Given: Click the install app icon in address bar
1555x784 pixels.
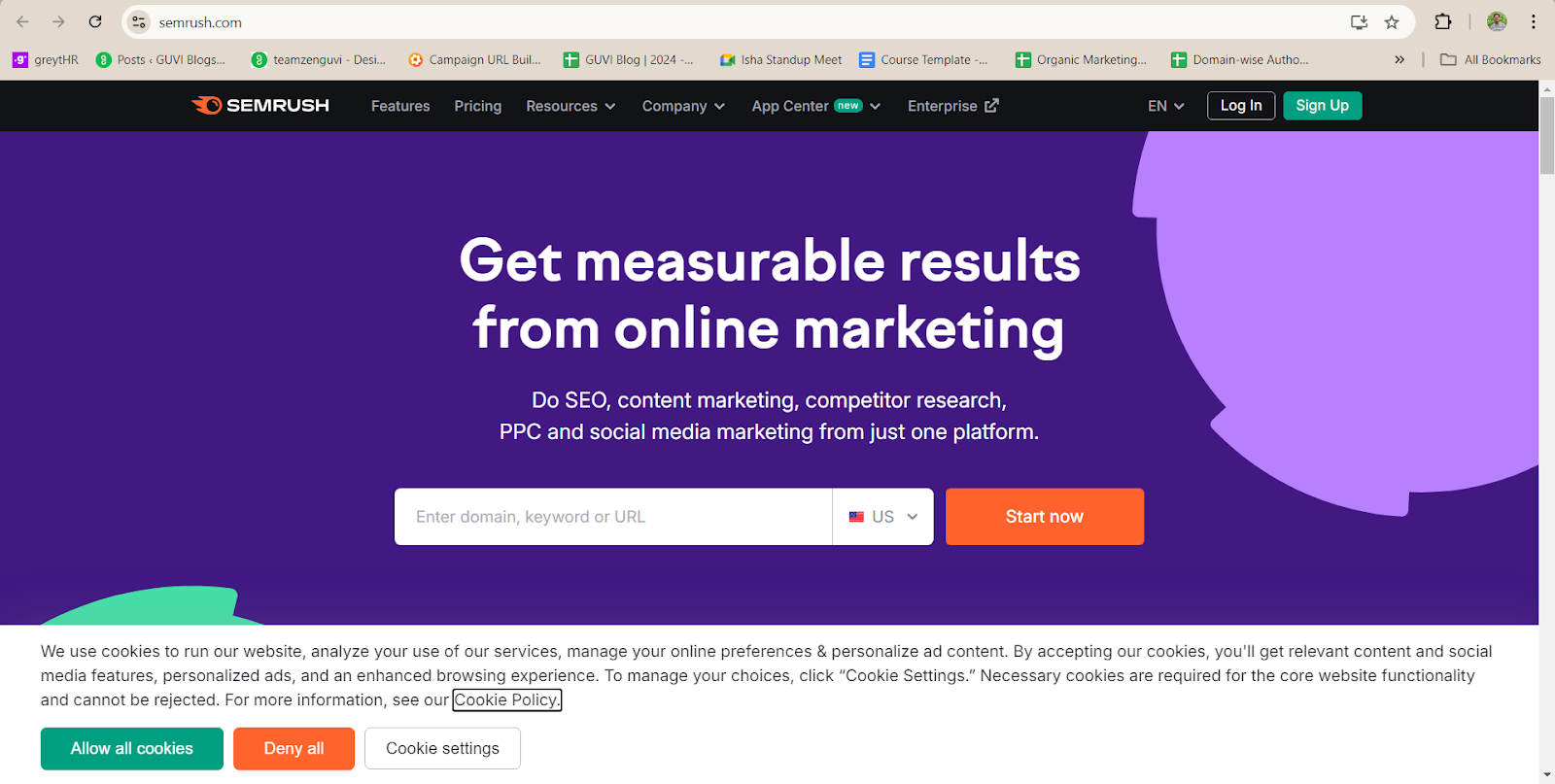Looking at the screenshot, I should [1359, 21].
